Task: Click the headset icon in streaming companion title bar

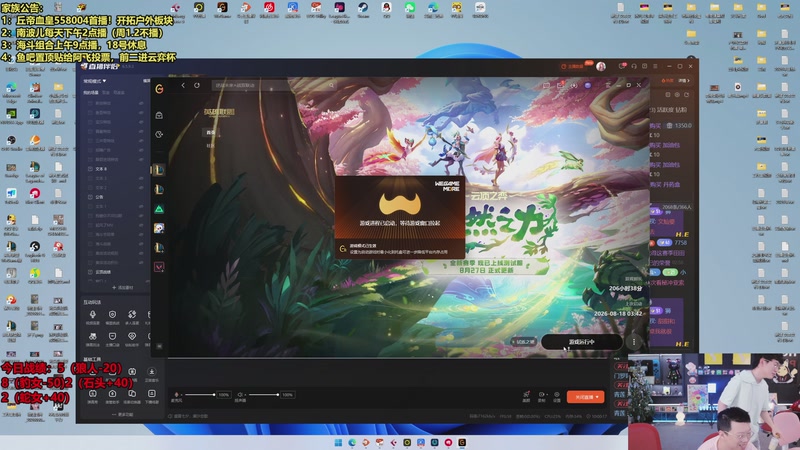Action: [633, 66]
